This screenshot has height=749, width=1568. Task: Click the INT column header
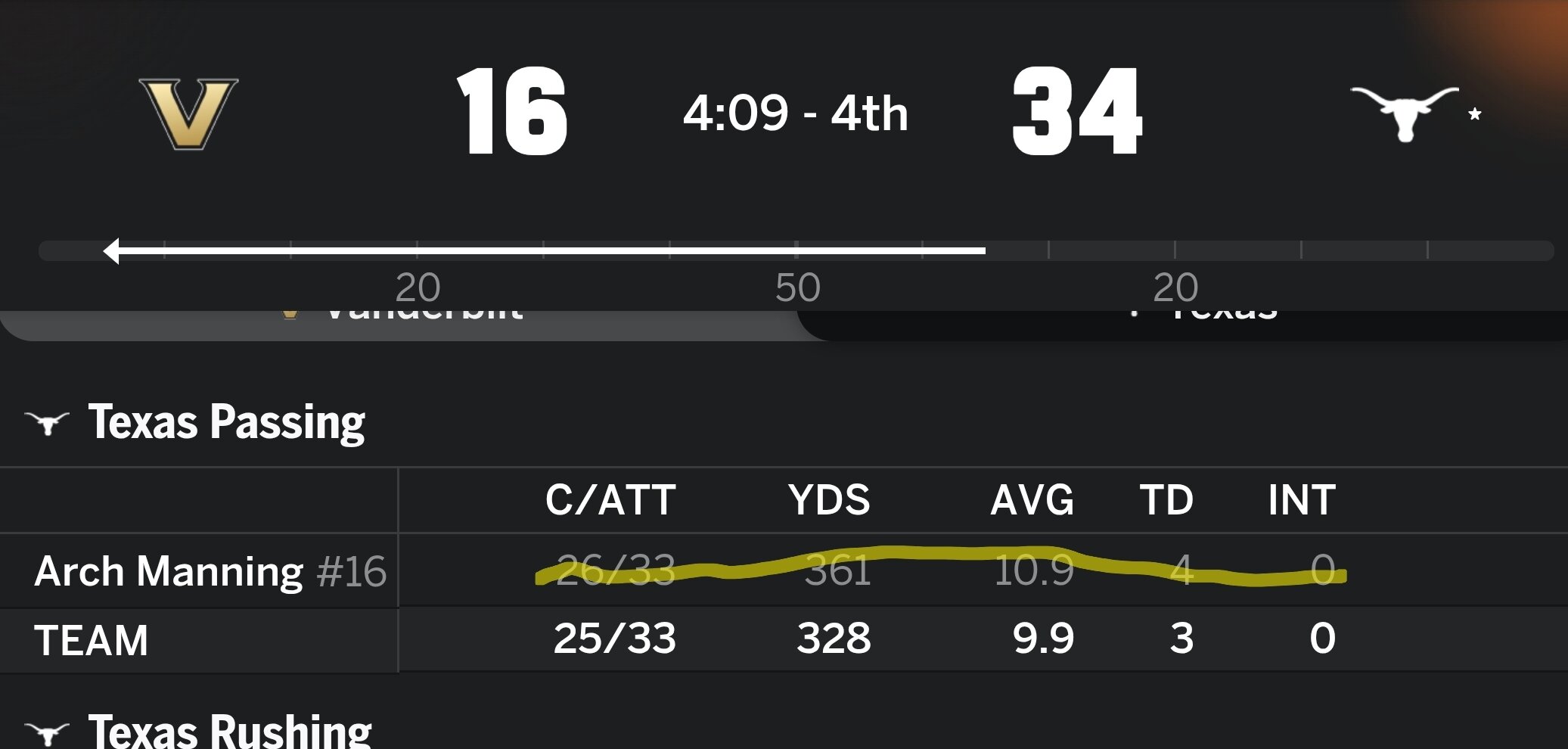[x=1301, y=500]
